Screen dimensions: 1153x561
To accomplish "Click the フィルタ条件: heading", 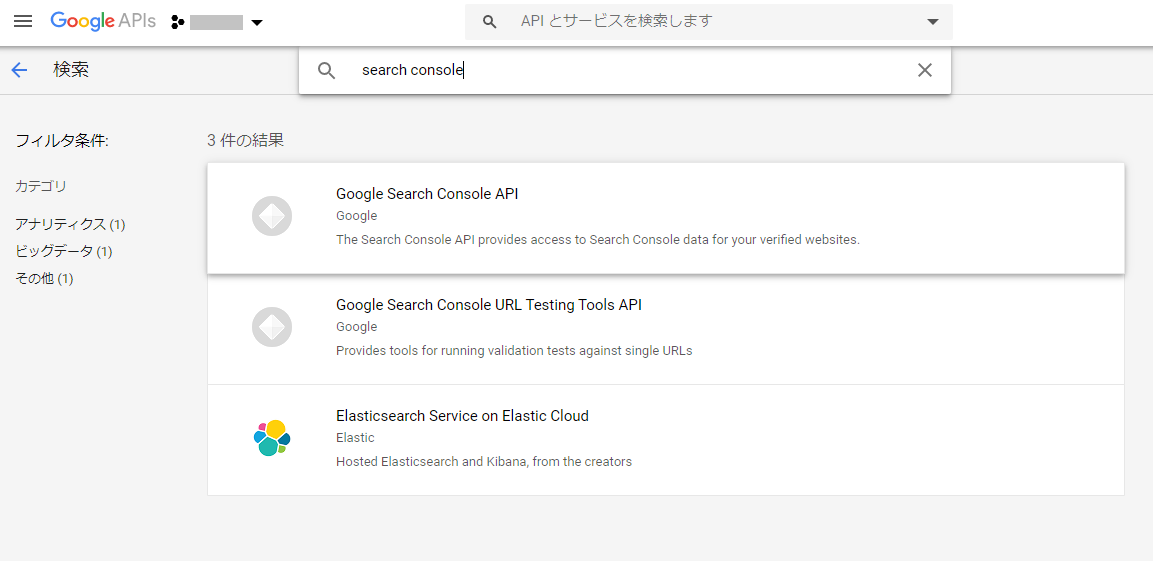I will [x=63, y=140].
